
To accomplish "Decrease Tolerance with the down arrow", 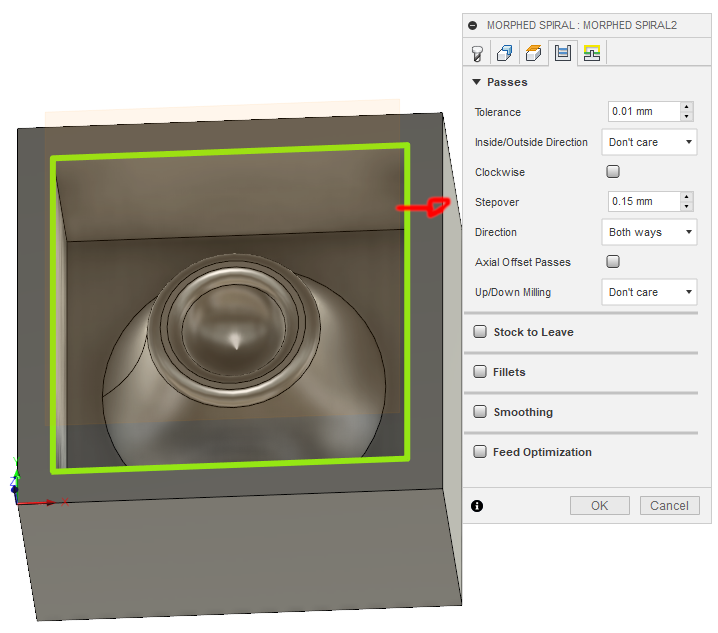I will [686, 116].
